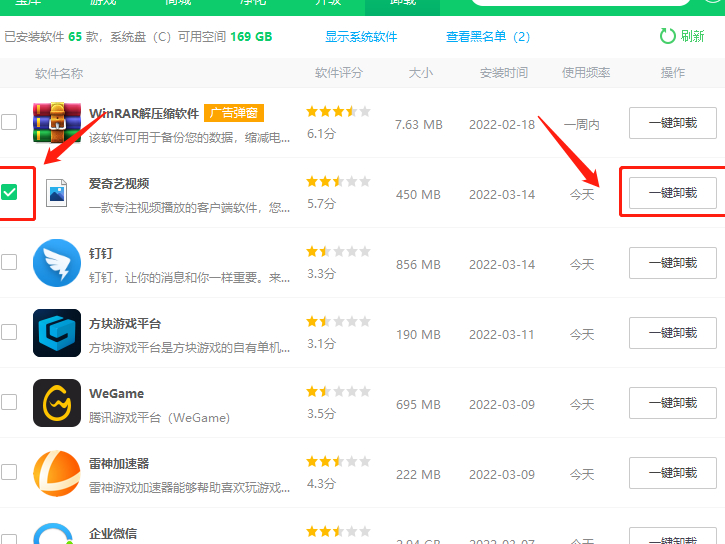Select the 企业微信 name text

[113, 533]
